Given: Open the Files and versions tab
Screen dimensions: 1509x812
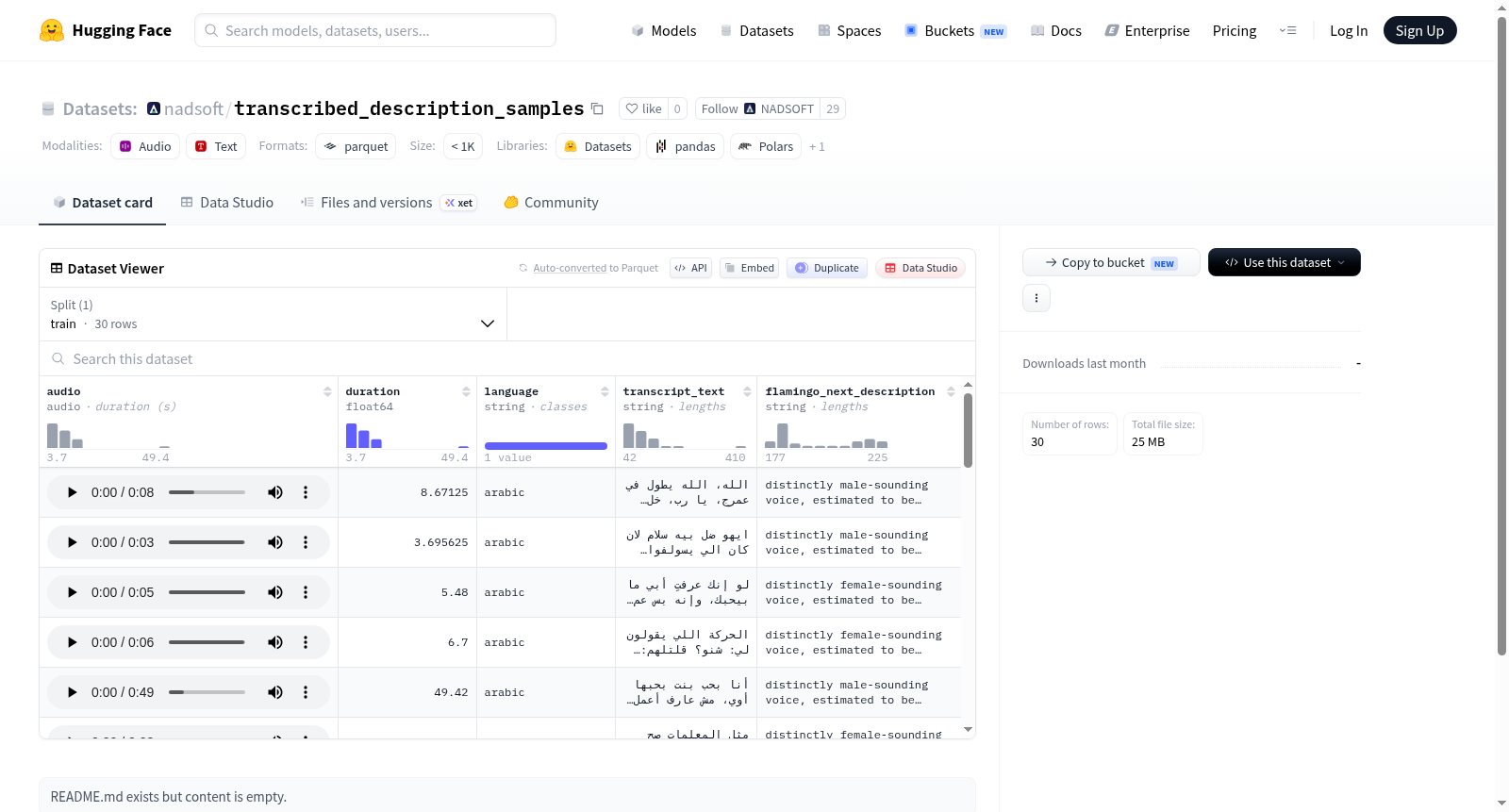Looking at the screenshot, I should tap(389, 203).
